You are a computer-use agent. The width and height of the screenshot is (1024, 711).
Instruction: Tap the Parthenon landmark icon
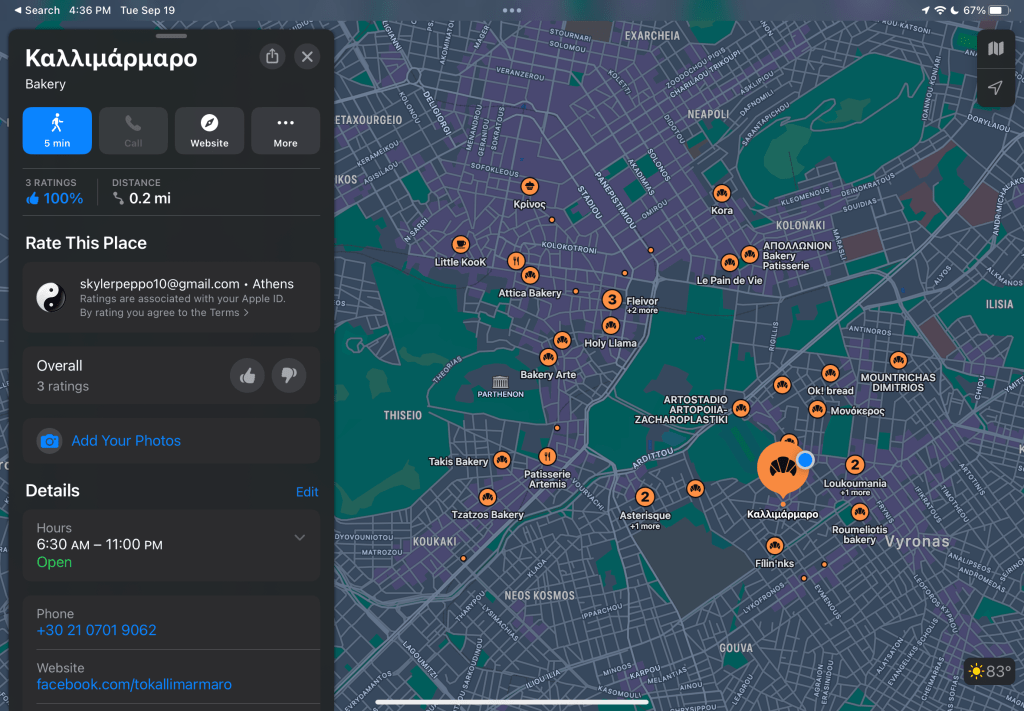(500, 380)
